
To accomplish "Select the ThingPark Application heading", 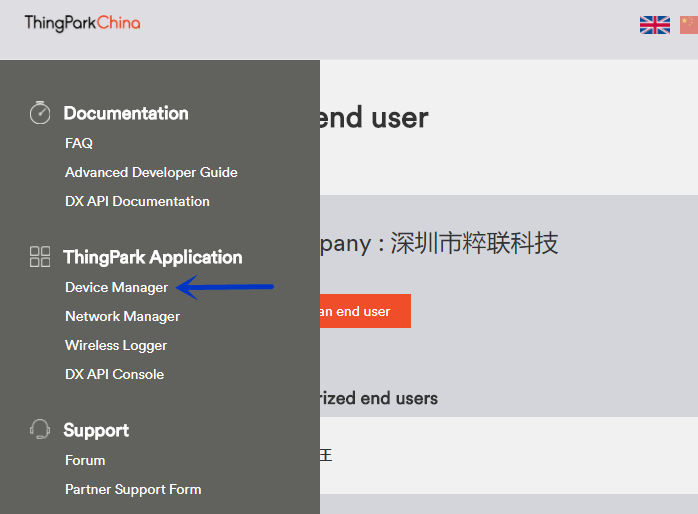I will point(153,257).
